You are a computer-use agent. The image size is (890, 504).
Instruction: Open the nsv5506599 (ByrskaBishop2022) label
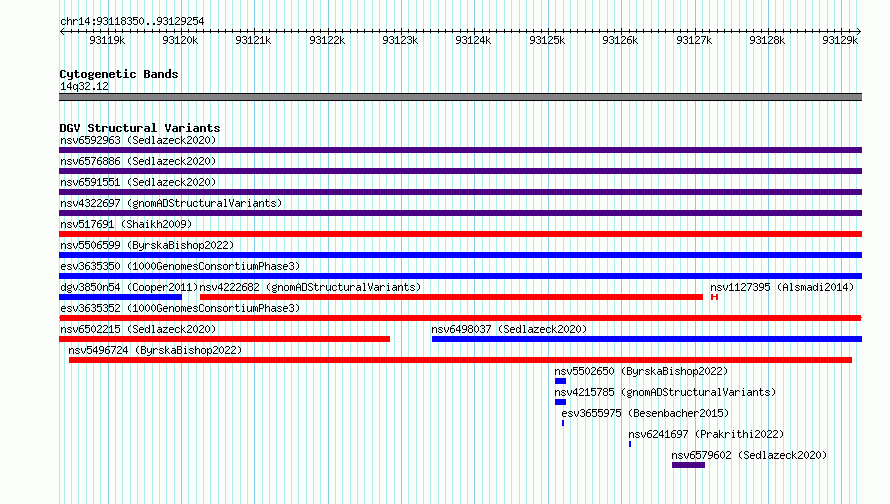[147, 245]
